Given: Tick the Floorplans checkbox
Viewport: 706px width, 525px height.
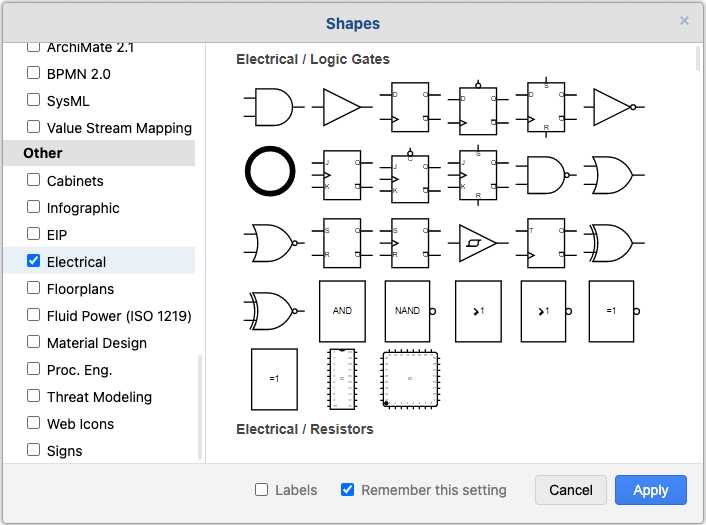Looking at the screenshot, I should [x=33, y=288].
